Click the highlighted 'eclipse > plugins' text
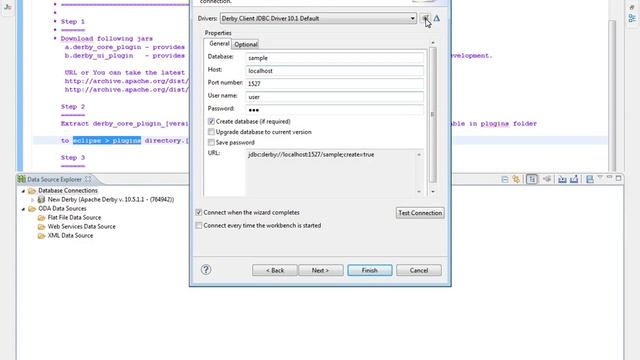This screenshot has height=360, width=640. point(107,140)
